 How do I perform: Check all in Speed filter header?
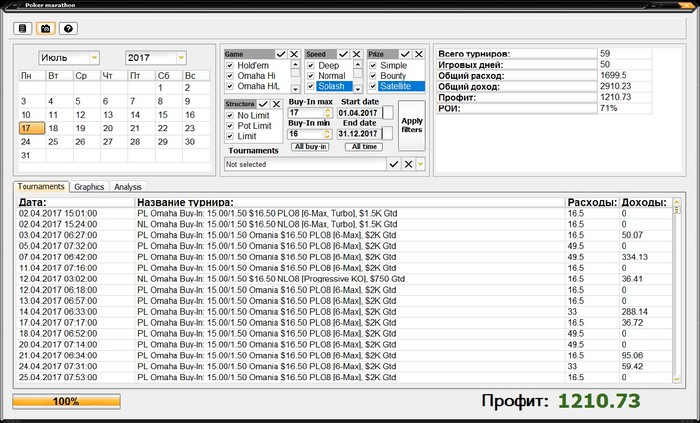343,54
